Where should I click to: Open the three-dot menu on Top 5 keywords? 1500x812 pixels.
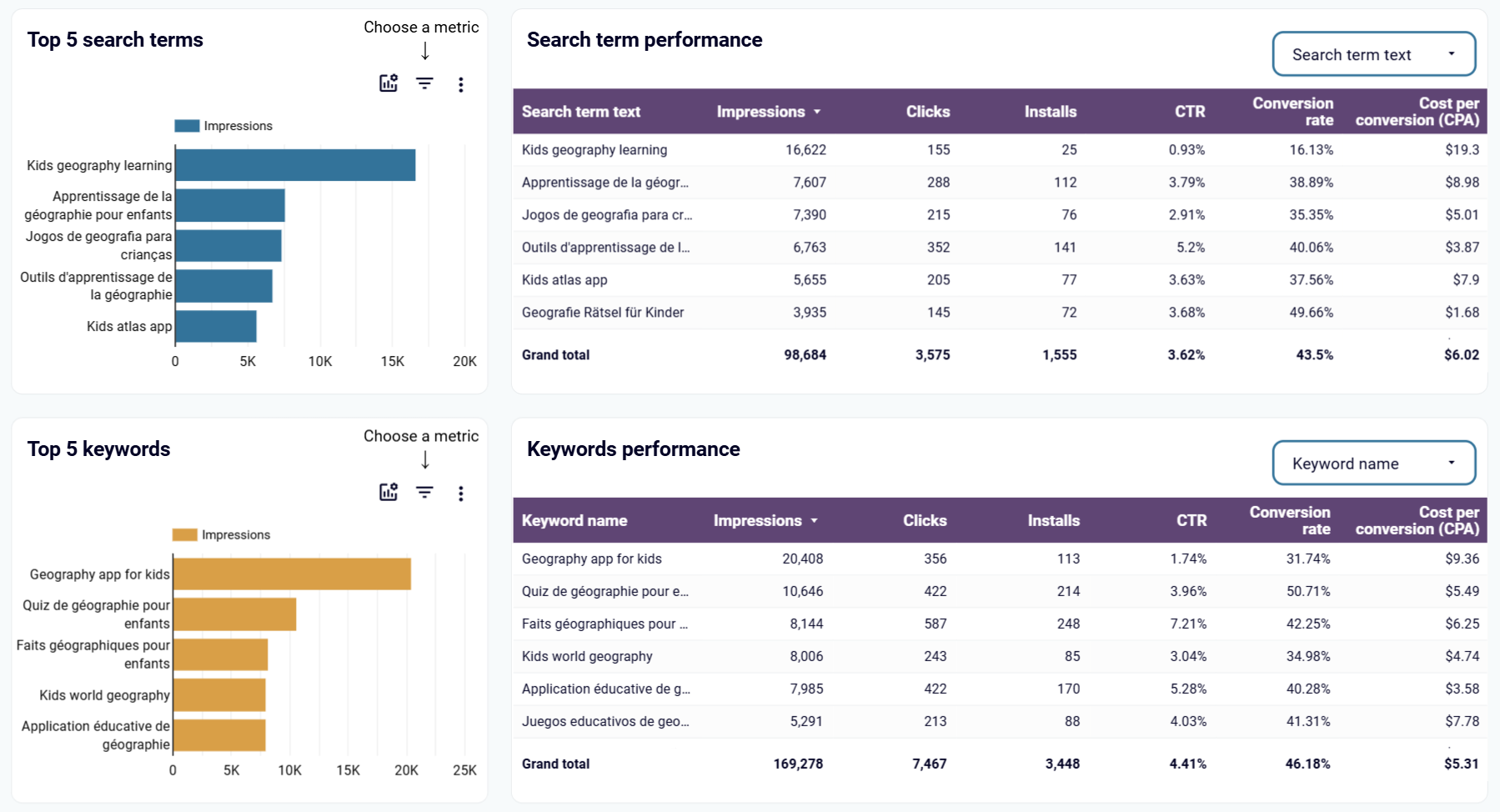click(x=460, y=493)
